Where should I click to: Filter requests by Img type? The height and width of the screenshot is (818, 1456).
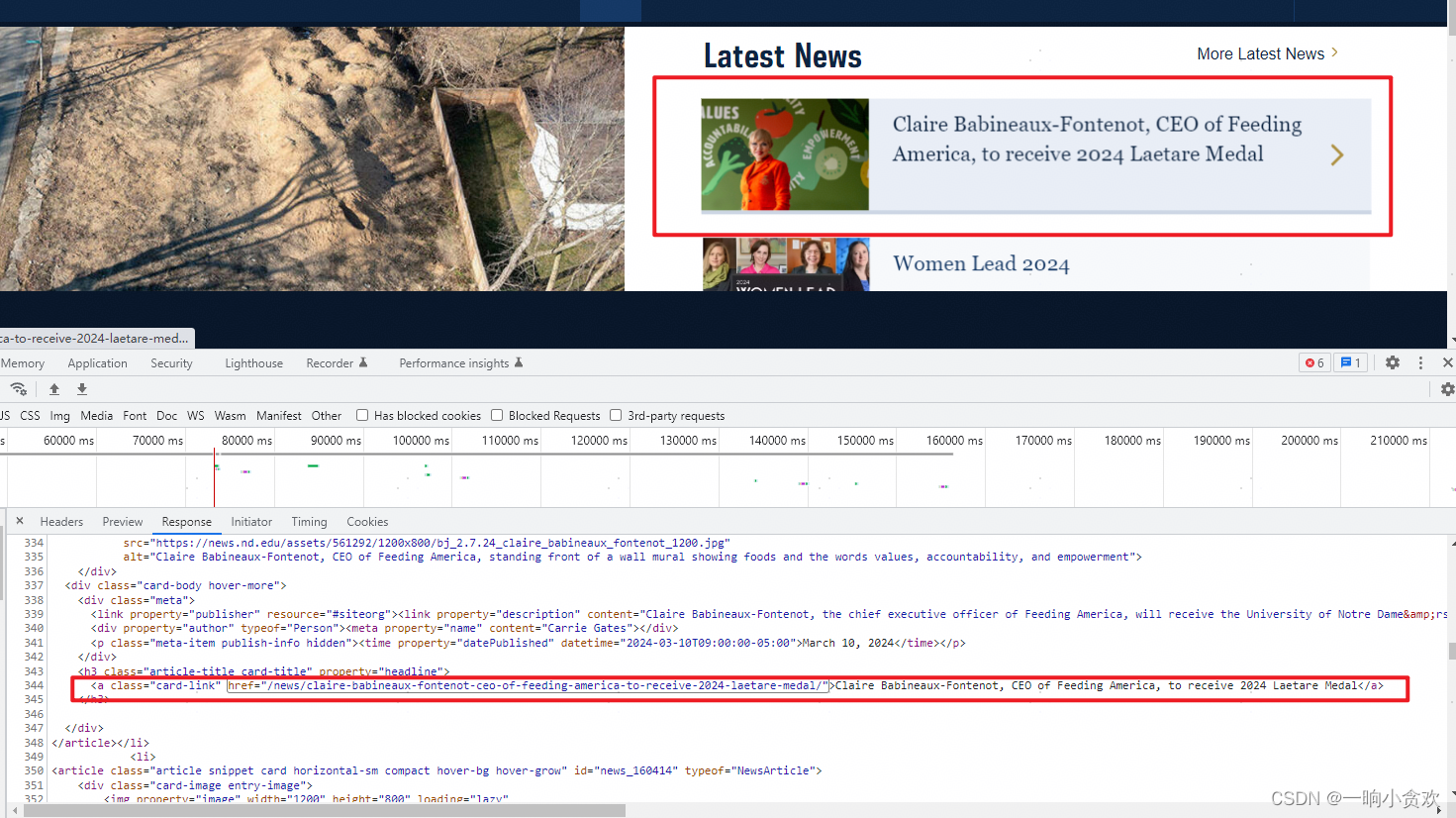(x=60, y=416)
